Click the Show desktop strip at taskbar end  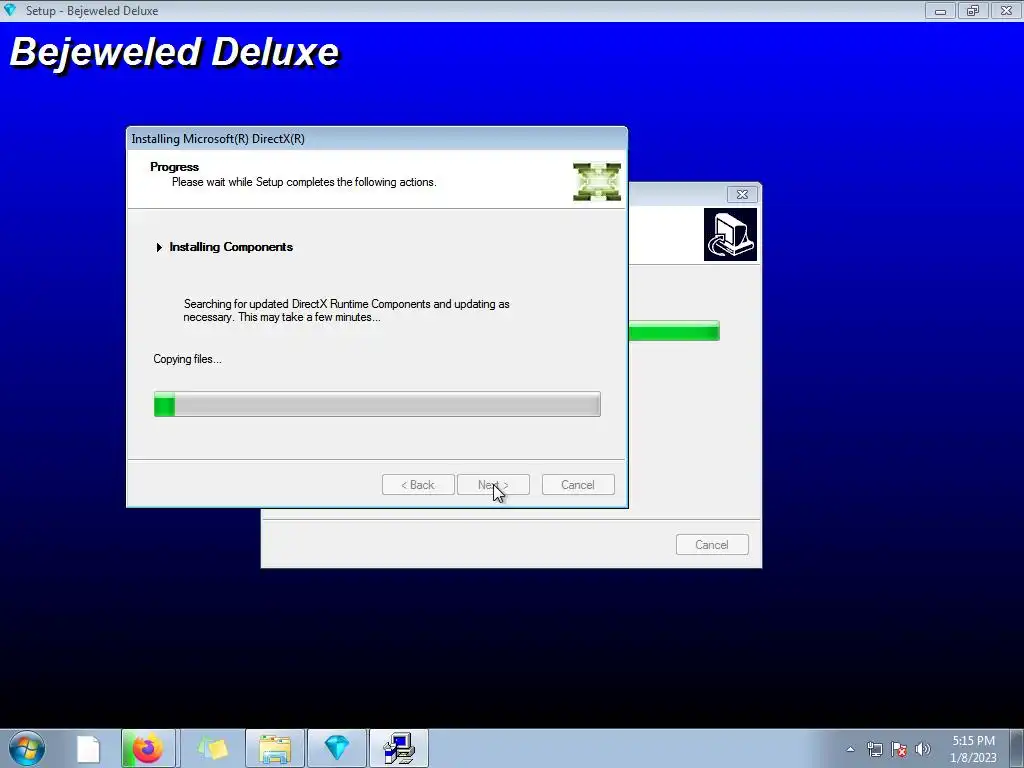point(1017,748)
